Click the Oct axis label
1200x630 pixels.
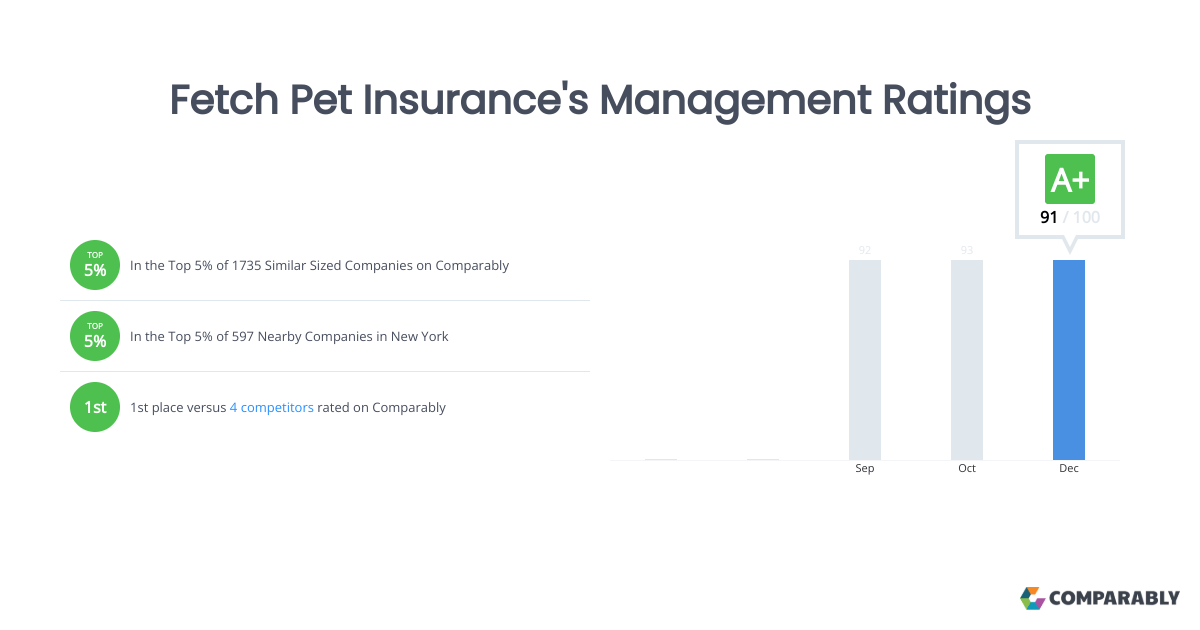point(967,468)
